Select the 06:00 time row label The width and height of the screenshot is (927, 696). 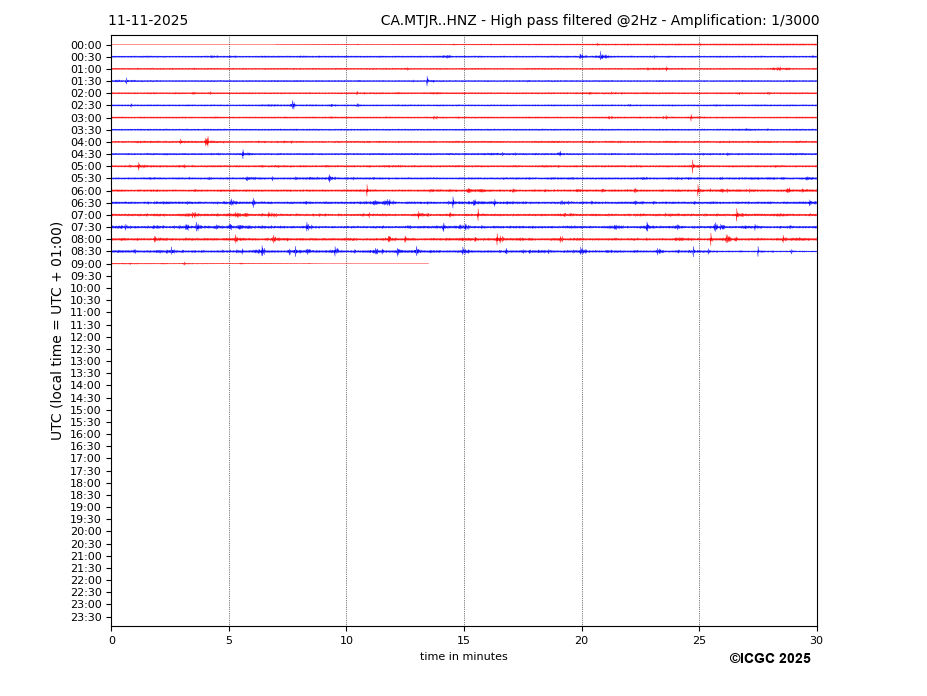86,191
